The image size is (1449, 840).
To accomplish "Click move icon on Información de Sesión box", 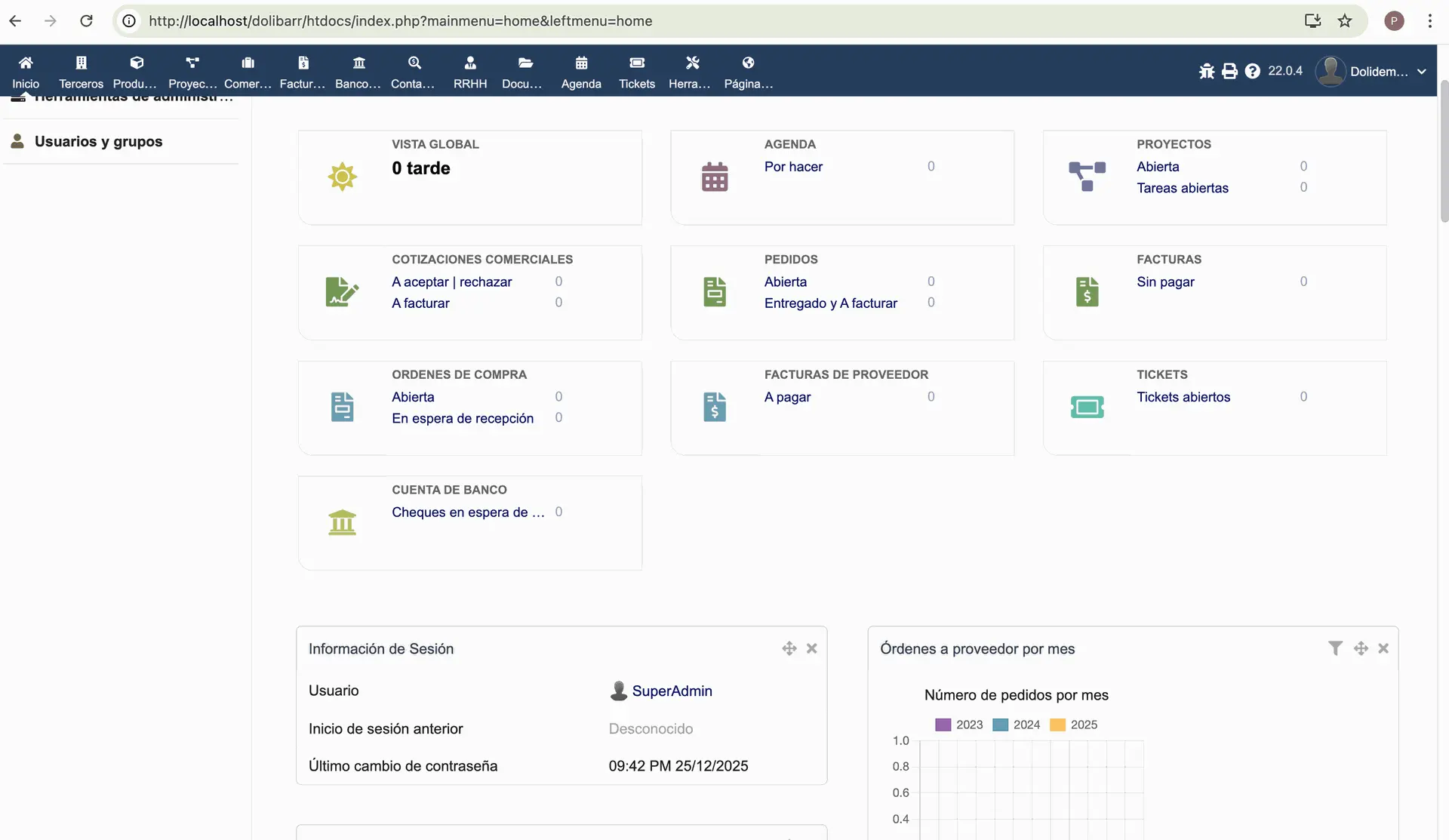I will coord(789,648).
